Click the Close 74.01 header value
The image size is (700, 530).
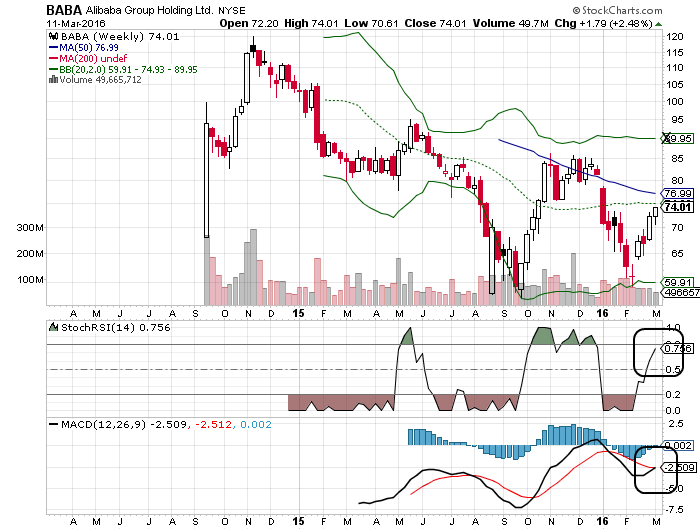coord(435,23)
